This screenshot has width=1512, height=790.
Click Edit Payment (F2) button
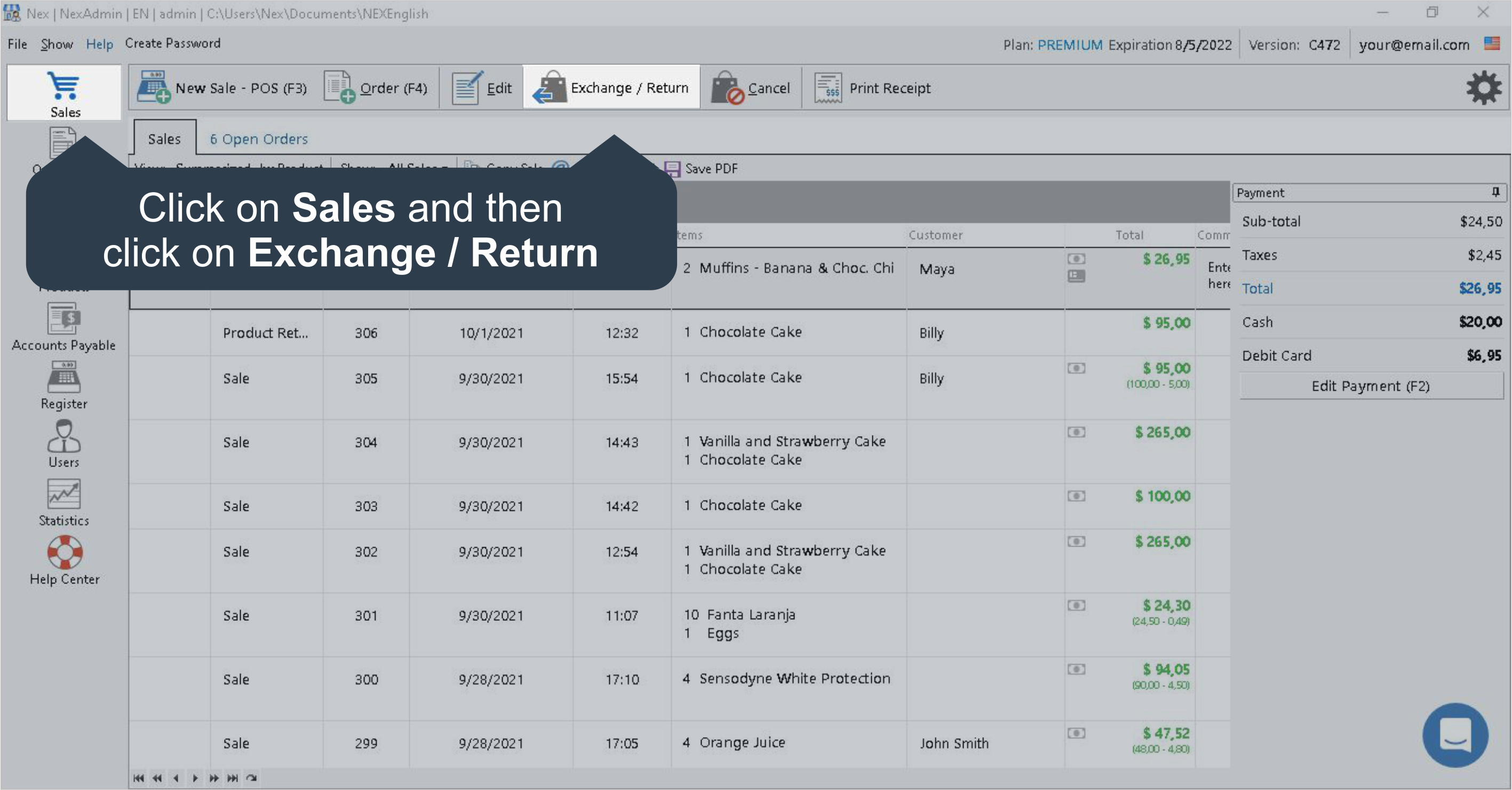tap(1370, 386)
